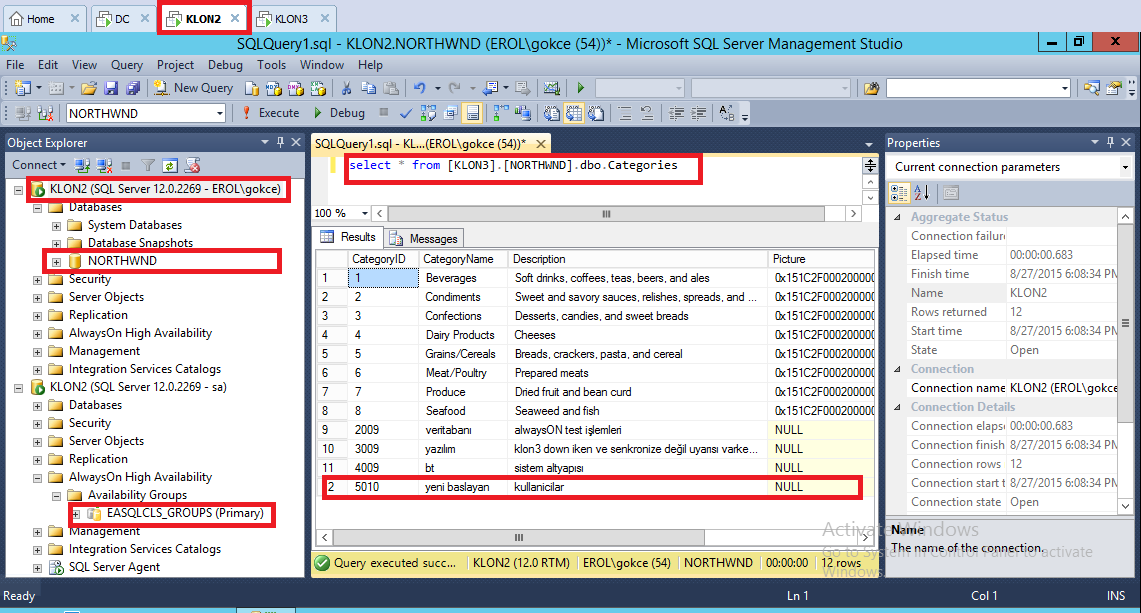Click the Save file icon in toolbar
This screenshot has height=613, width=1141.
click(x=112, y=88)
